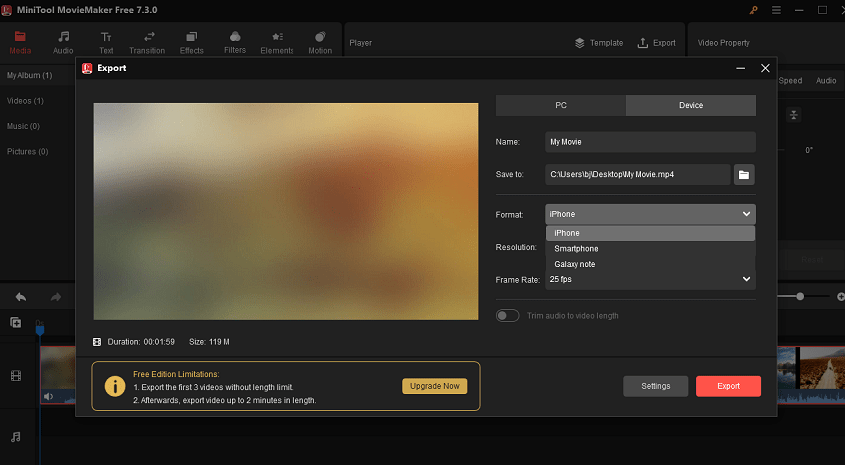The height and width of the screenshot is (465, 845).
Task: Click the redo arrow on timeline toolbar
Action: 56,297
